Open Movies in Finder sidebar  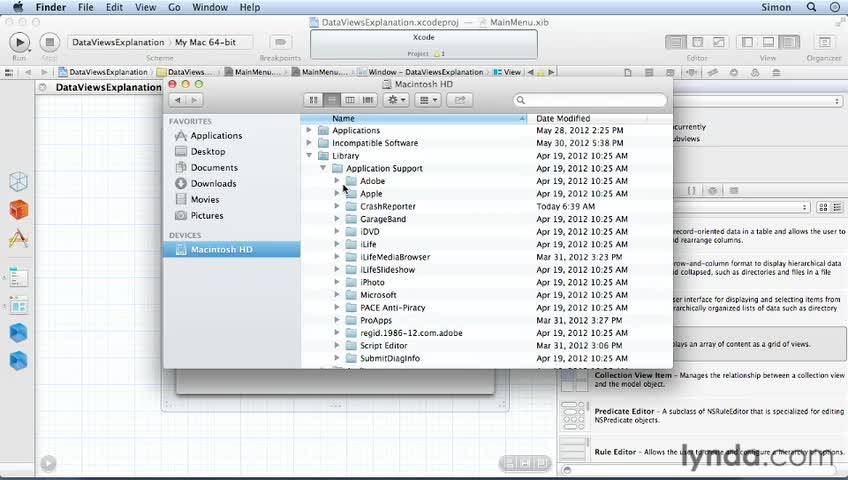(x=204, y=199)
